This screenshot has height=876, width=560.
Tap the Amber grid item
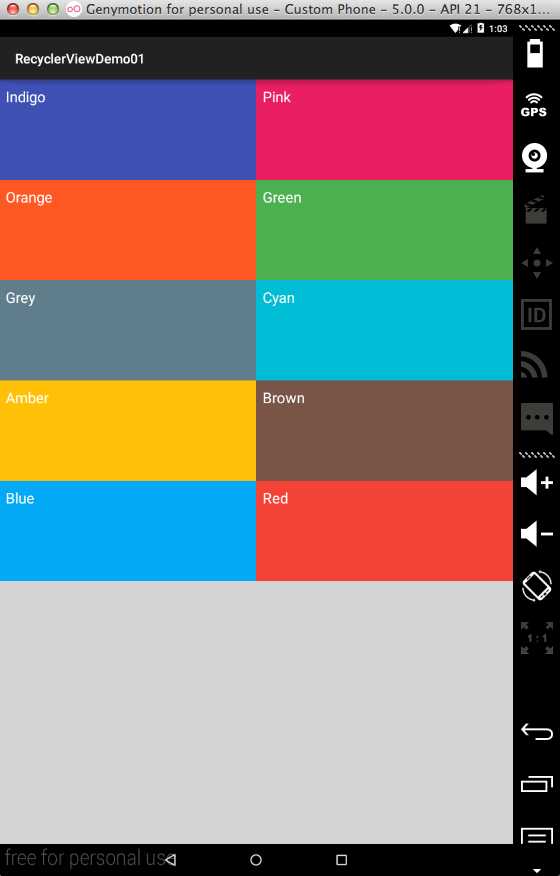click(x=128, y=431)
